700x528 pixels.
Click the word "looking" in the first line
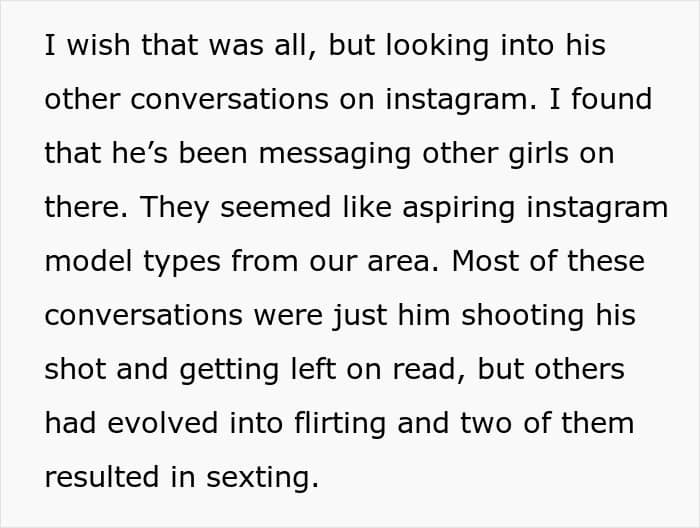click(438, 46)
